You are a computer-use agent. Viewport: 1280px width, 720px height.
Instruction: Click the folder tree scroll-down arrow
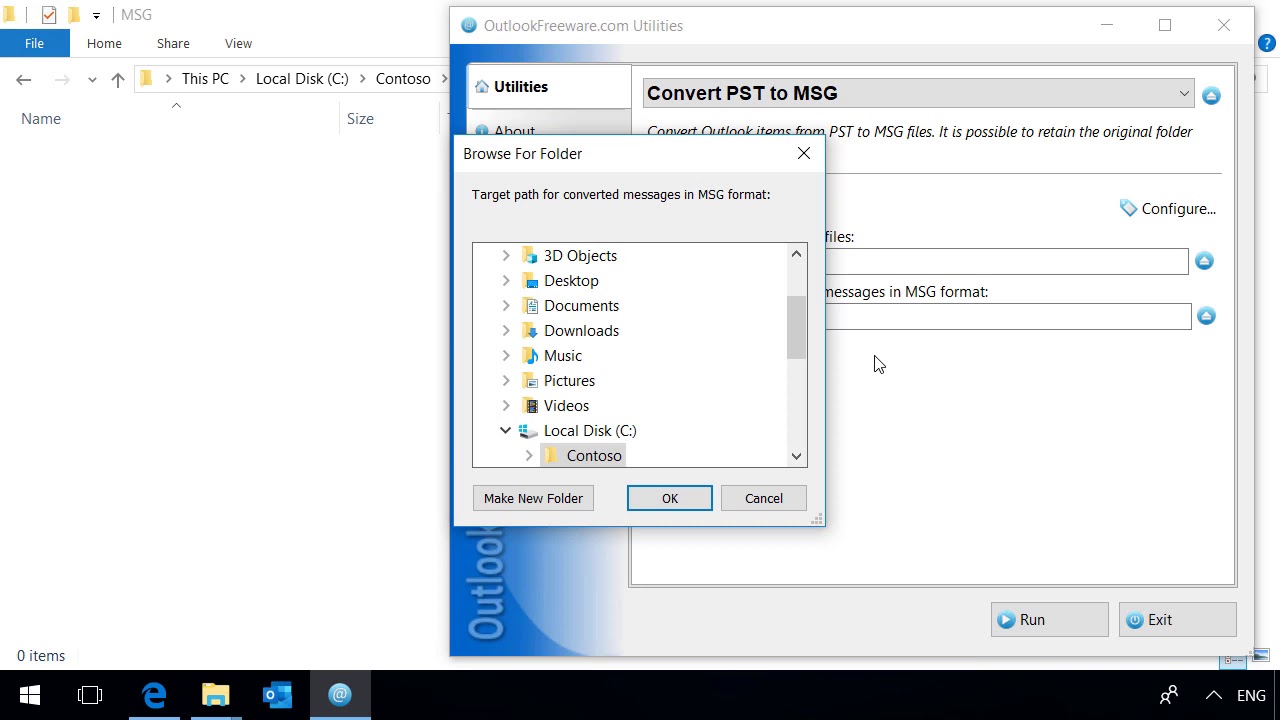[796, 456]
